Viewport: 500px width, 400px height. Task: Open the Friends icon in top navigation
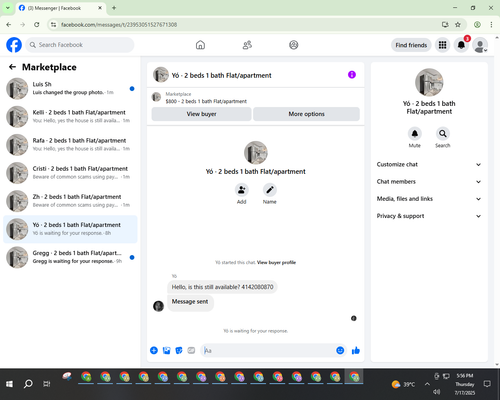[x=247, y=45]
